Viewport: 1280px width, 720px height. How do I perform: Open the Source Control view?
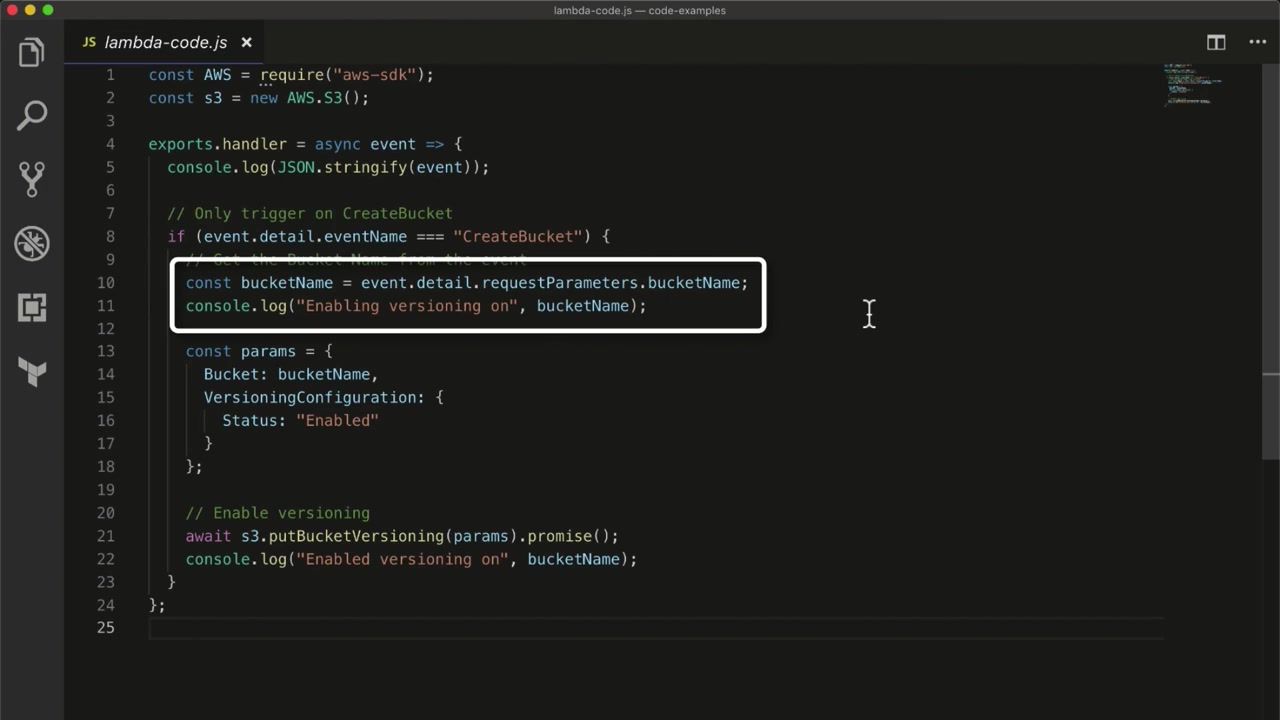click(32, 179)
